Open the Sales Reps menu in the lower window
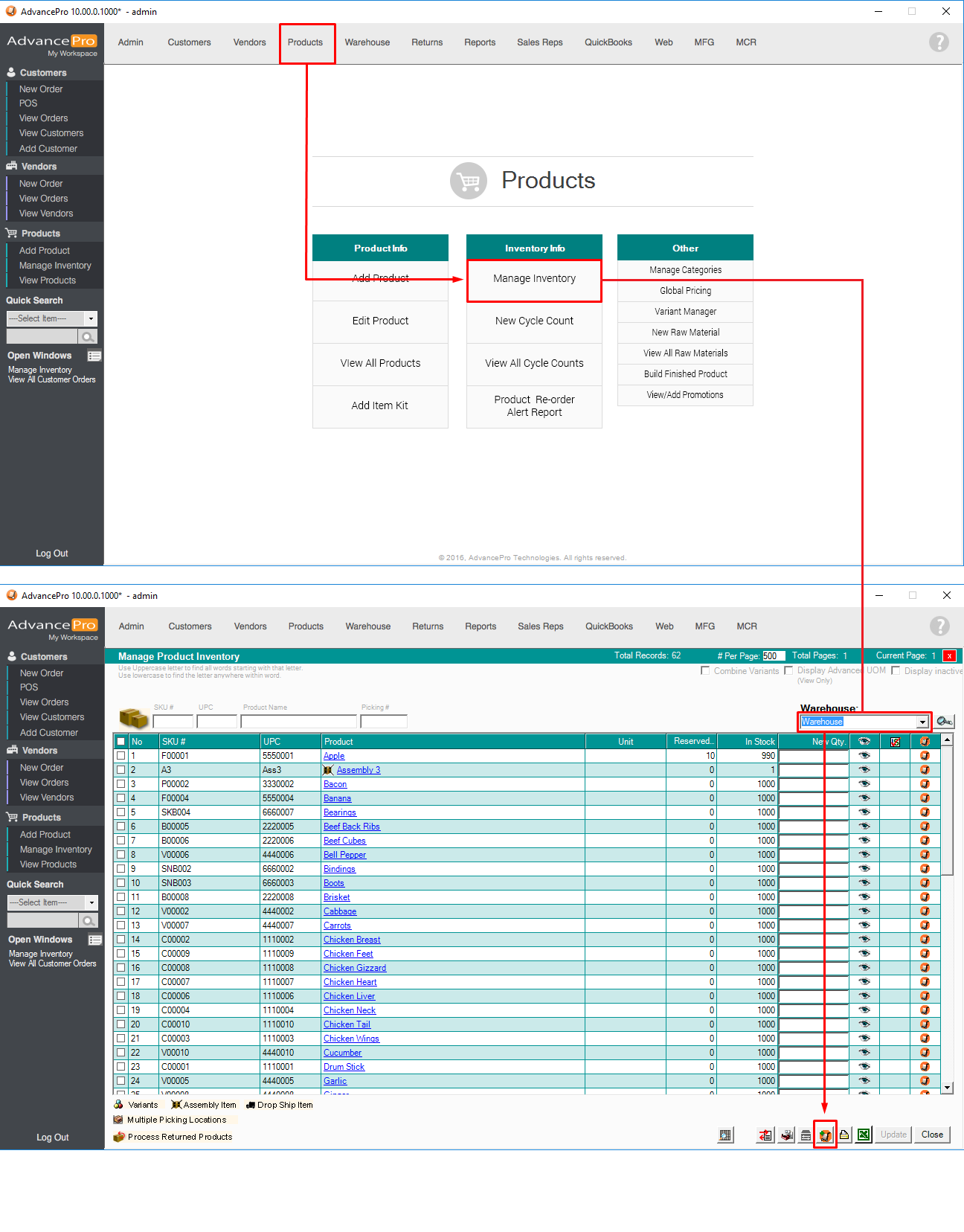 [541, 626]
